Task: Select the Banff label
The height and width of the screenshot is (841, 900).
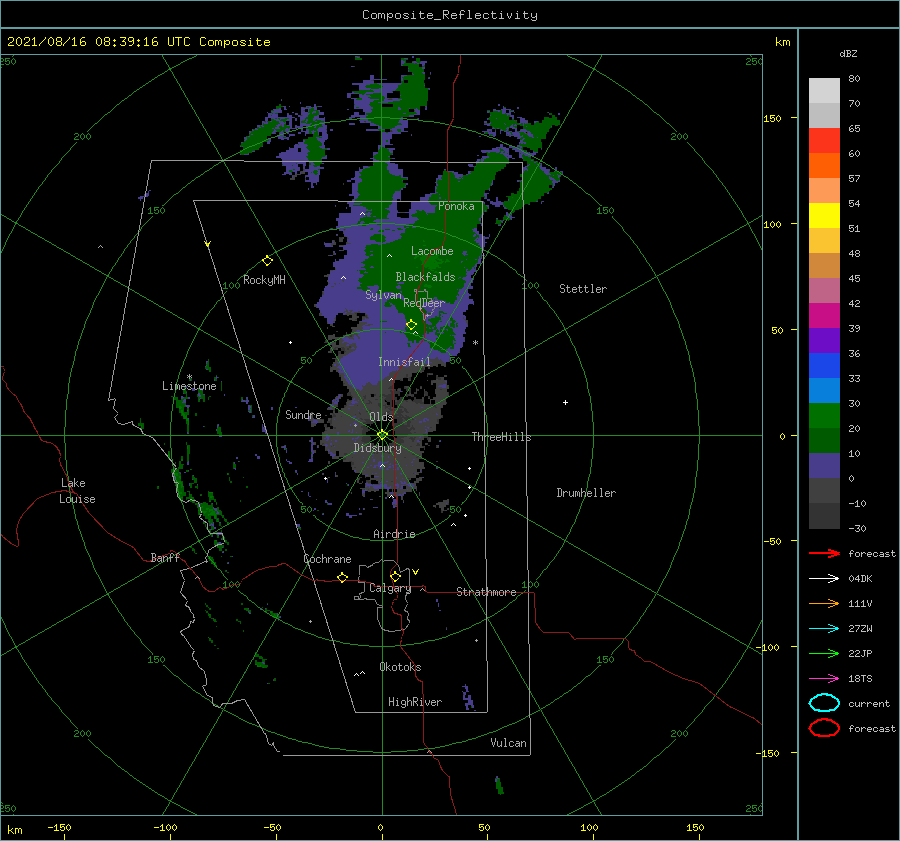Action: [165, 557]
